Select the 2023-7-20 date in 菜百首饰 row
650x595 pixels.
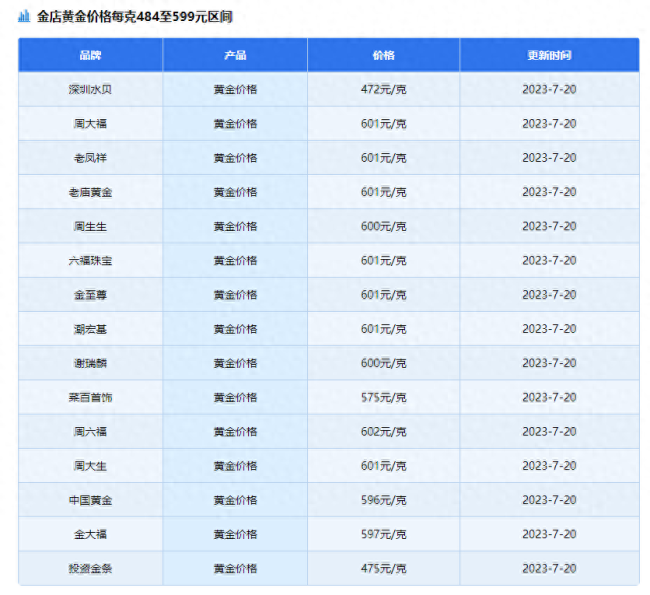(x=549, y=398)
